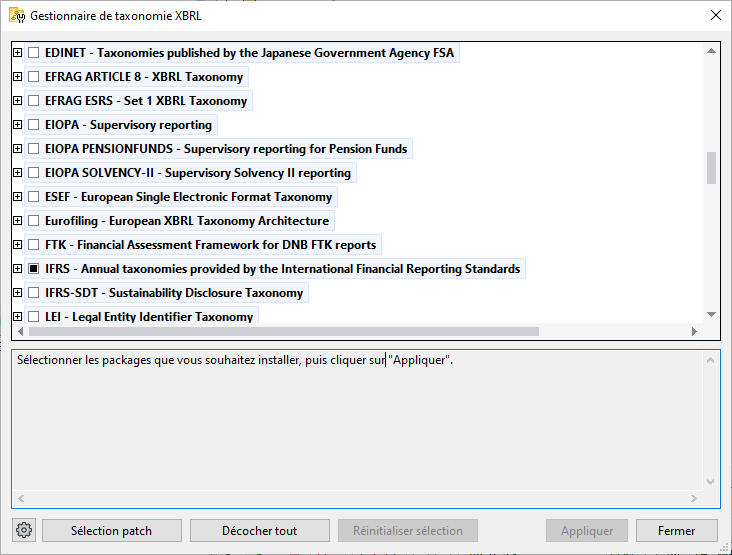The width and height of the screenshot is (732, 555).
Task: Click the XBRL taxonomy manager title icon
Action: coord(17,16)
